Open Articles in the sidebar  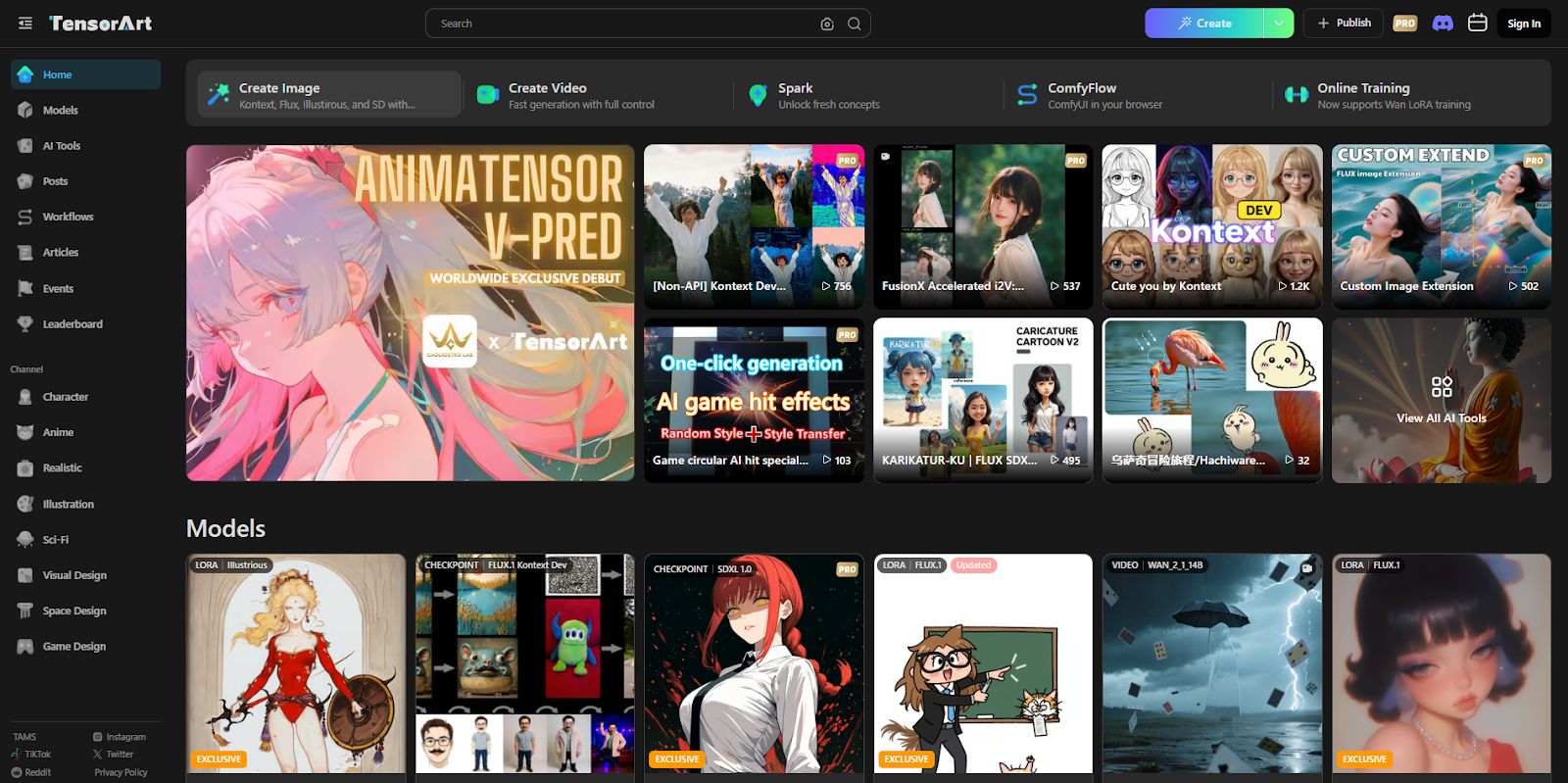[86, 253]
